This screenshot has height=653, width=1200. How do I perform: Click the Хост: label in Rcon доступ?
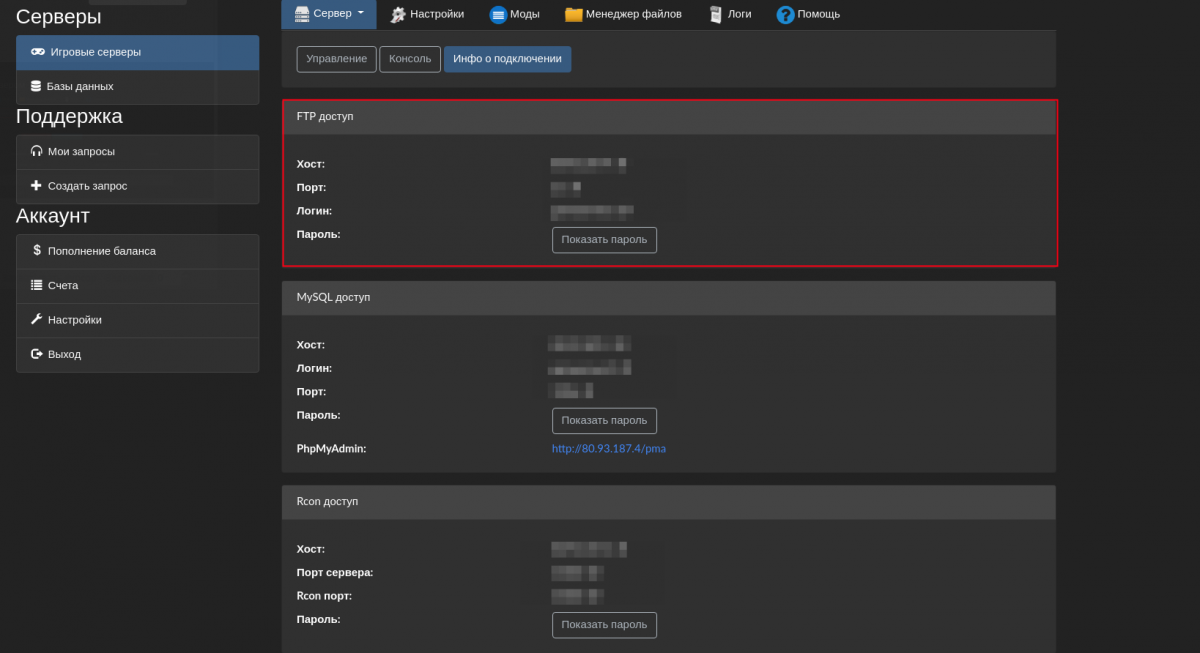click(311, 549)
